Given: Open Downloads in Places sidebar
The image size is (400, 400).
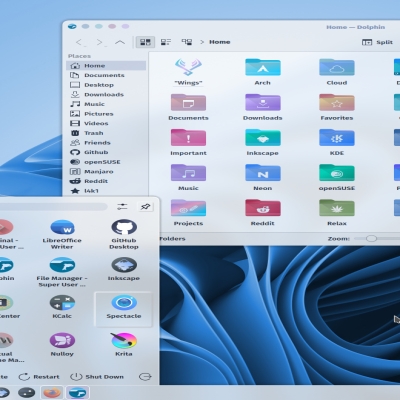Looking at the screenshot, I should [x=106, y=95].
